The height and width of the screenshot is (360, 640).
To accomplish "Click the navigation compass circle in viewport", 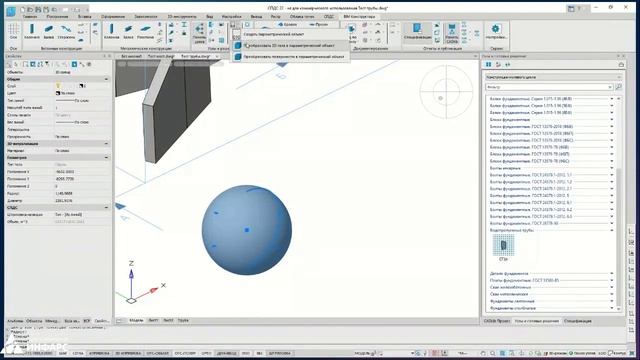I will point(446,92).
